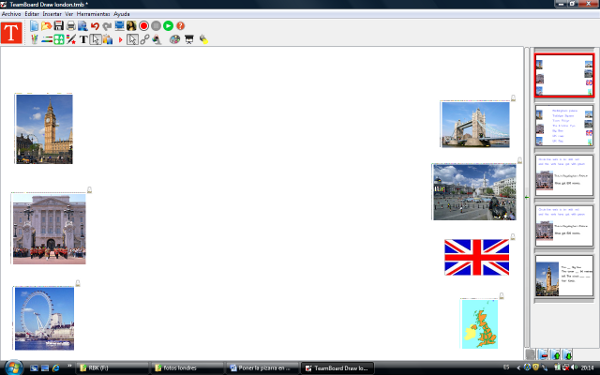Open the Herramientas menu
Image resolution: width=600 pixels, height=375 pixels.
(x=93, y=14)
